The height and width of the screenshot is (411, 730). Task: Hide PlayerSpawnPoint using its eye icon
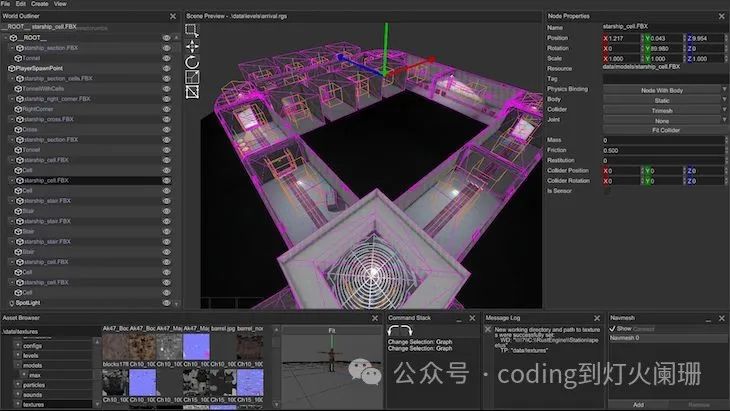click(167, 68)
